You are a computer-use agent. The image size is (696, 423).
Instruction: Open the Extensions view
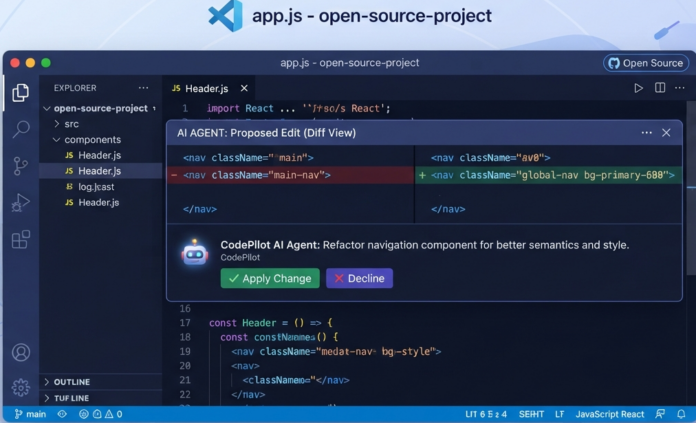point(20,240)
